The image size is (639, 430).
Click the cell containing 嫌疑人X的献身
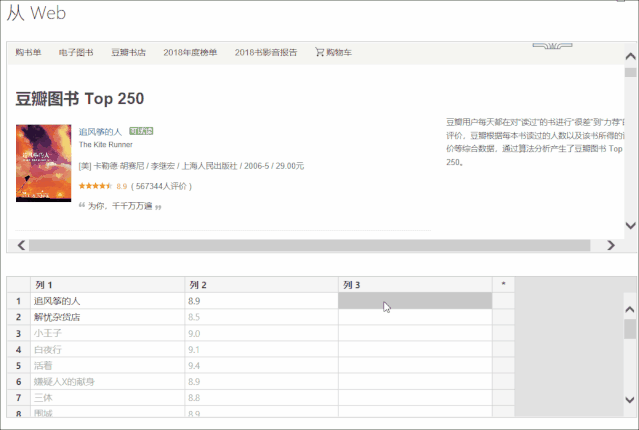coord(108,381)
